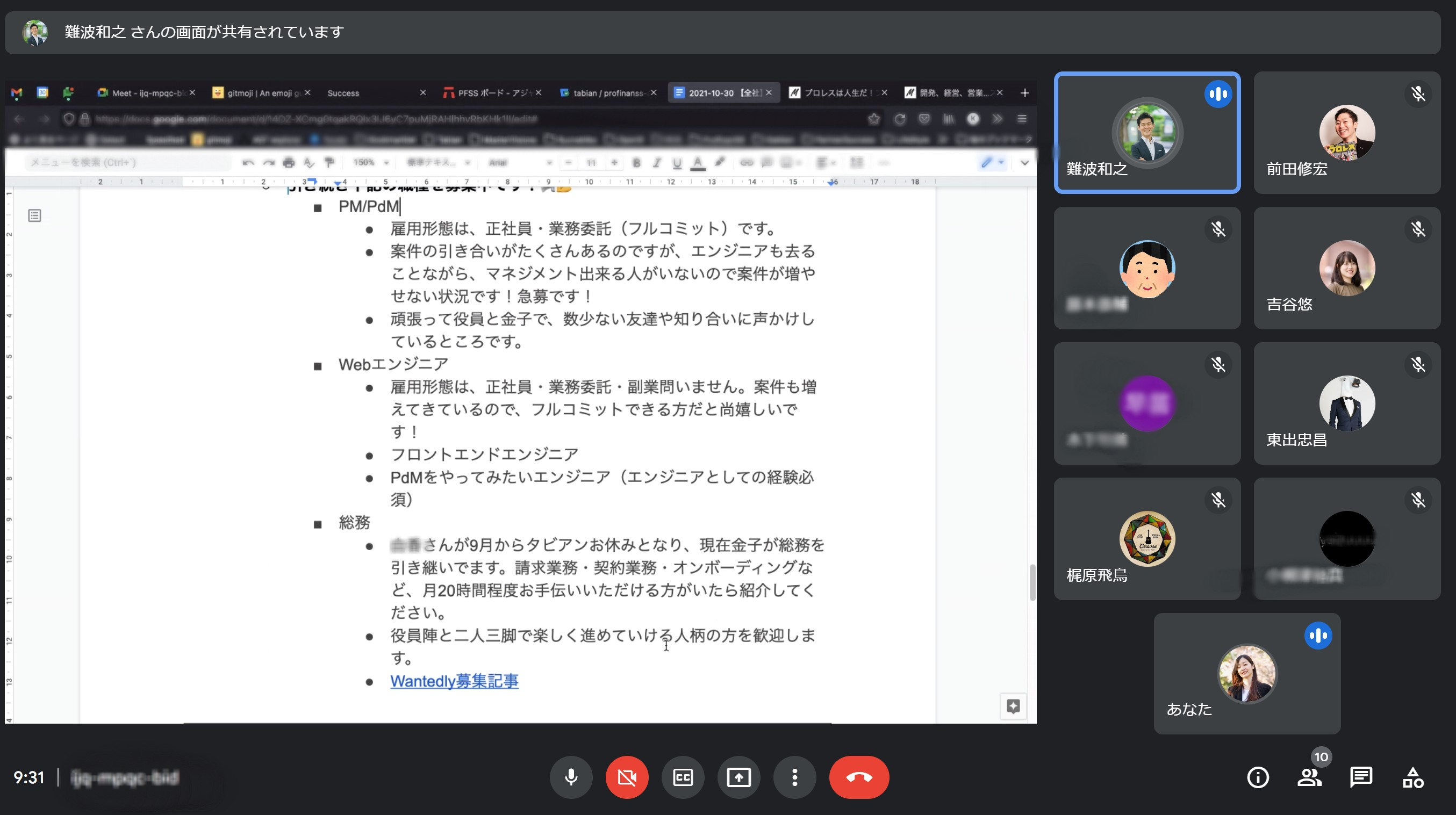Open the 標準テキスト paragraph style dropdown
This screenshot has width=1456, height=815.
tap(439, 163)
